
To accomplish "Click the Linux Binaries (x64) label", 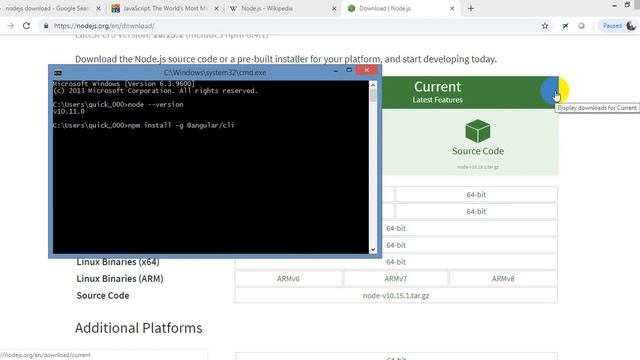I will [118, 262].
